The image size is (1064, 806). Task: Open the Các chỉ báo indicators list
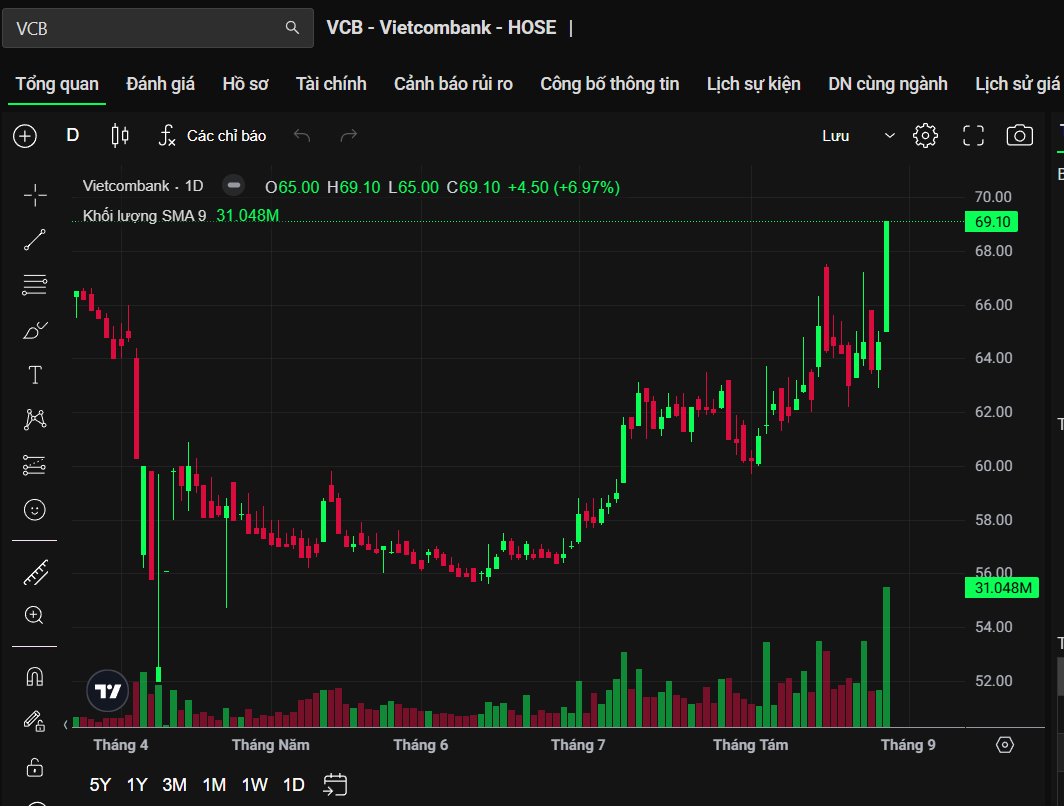(x=227, y=136)
